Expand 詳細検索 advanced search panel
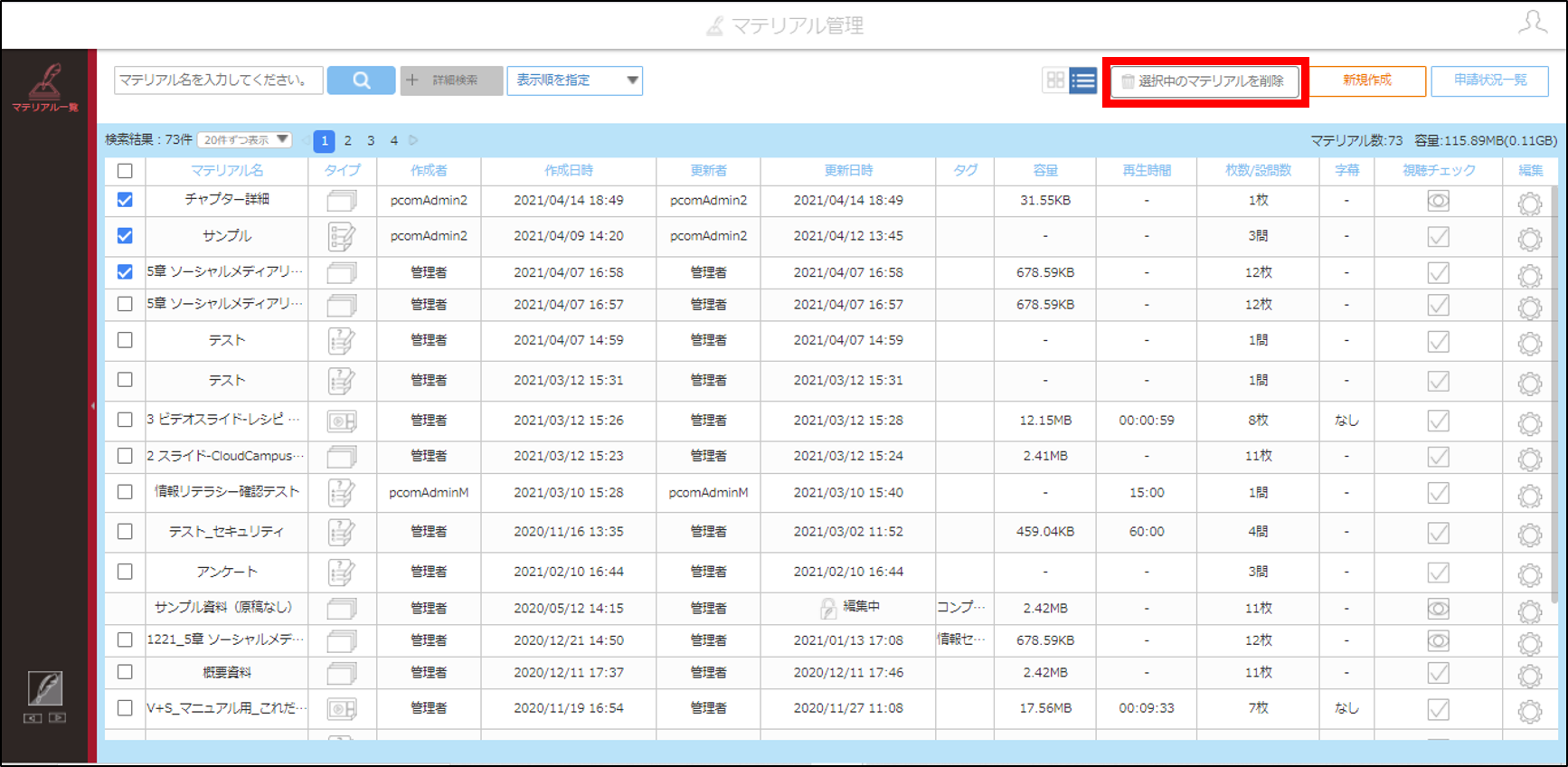 [451, 80]
